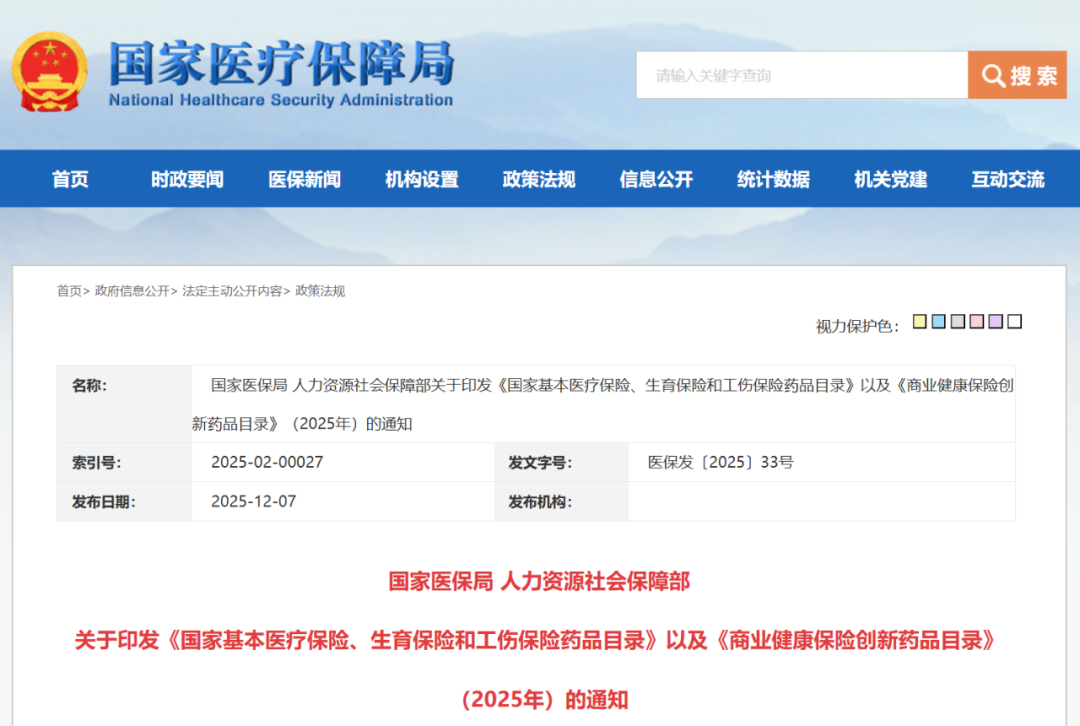Screen dimensions: 1080x726
Task: Select the pink eye-protection color swatch
Action: tap(976, 321)
